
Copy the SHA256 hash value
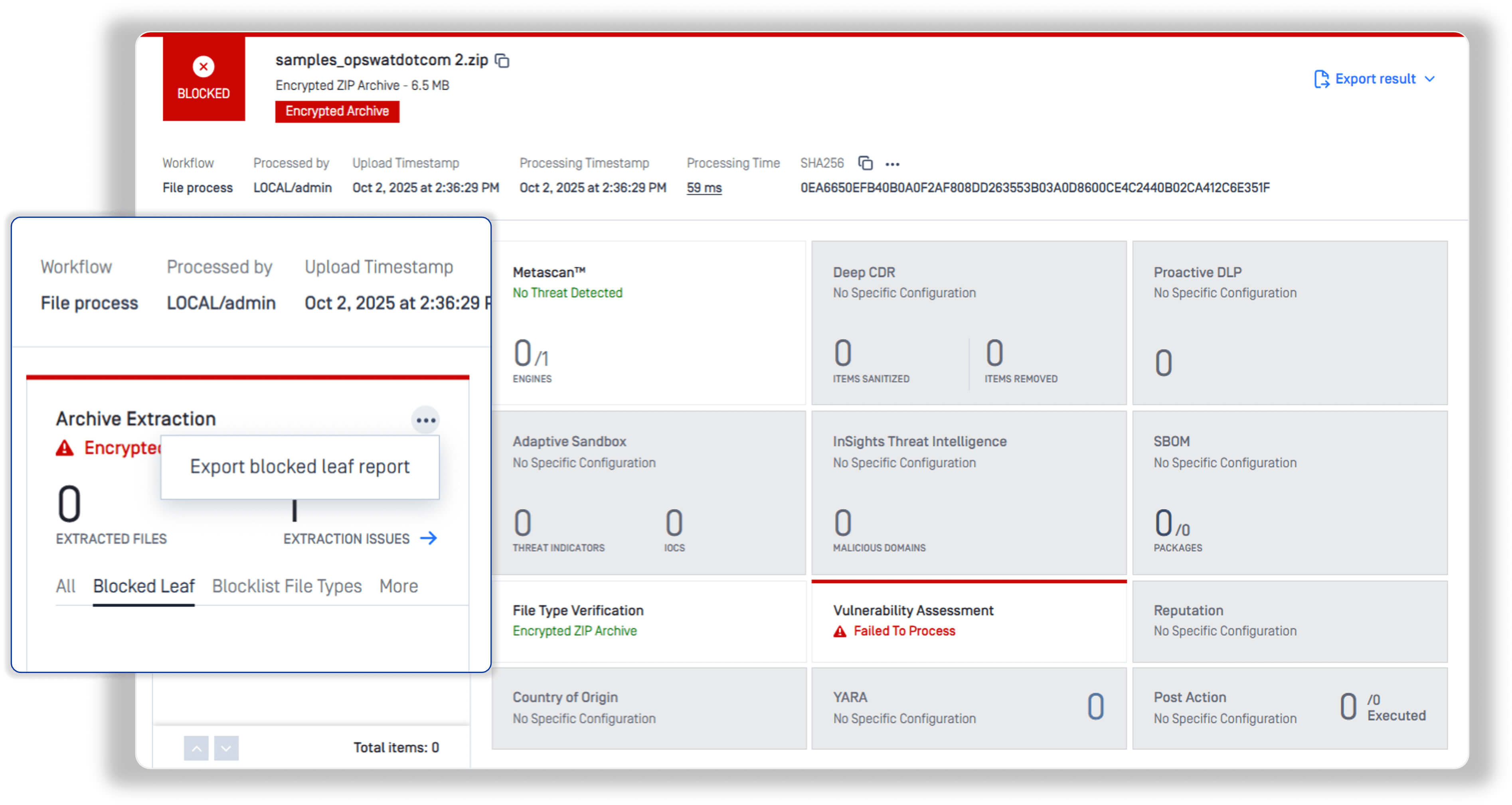865,163
